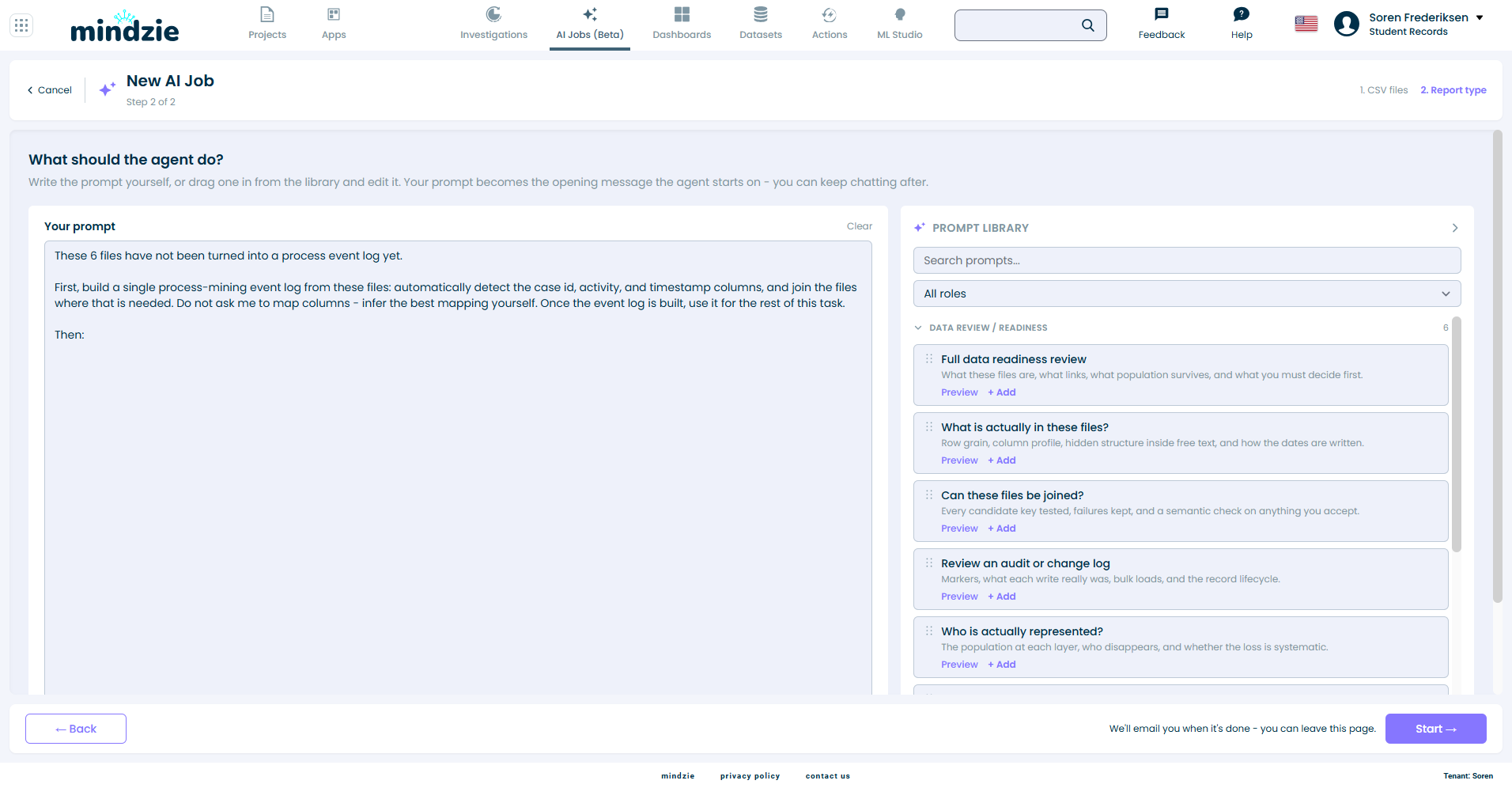
Task: Cancel the new AI job
Action: 50,90
